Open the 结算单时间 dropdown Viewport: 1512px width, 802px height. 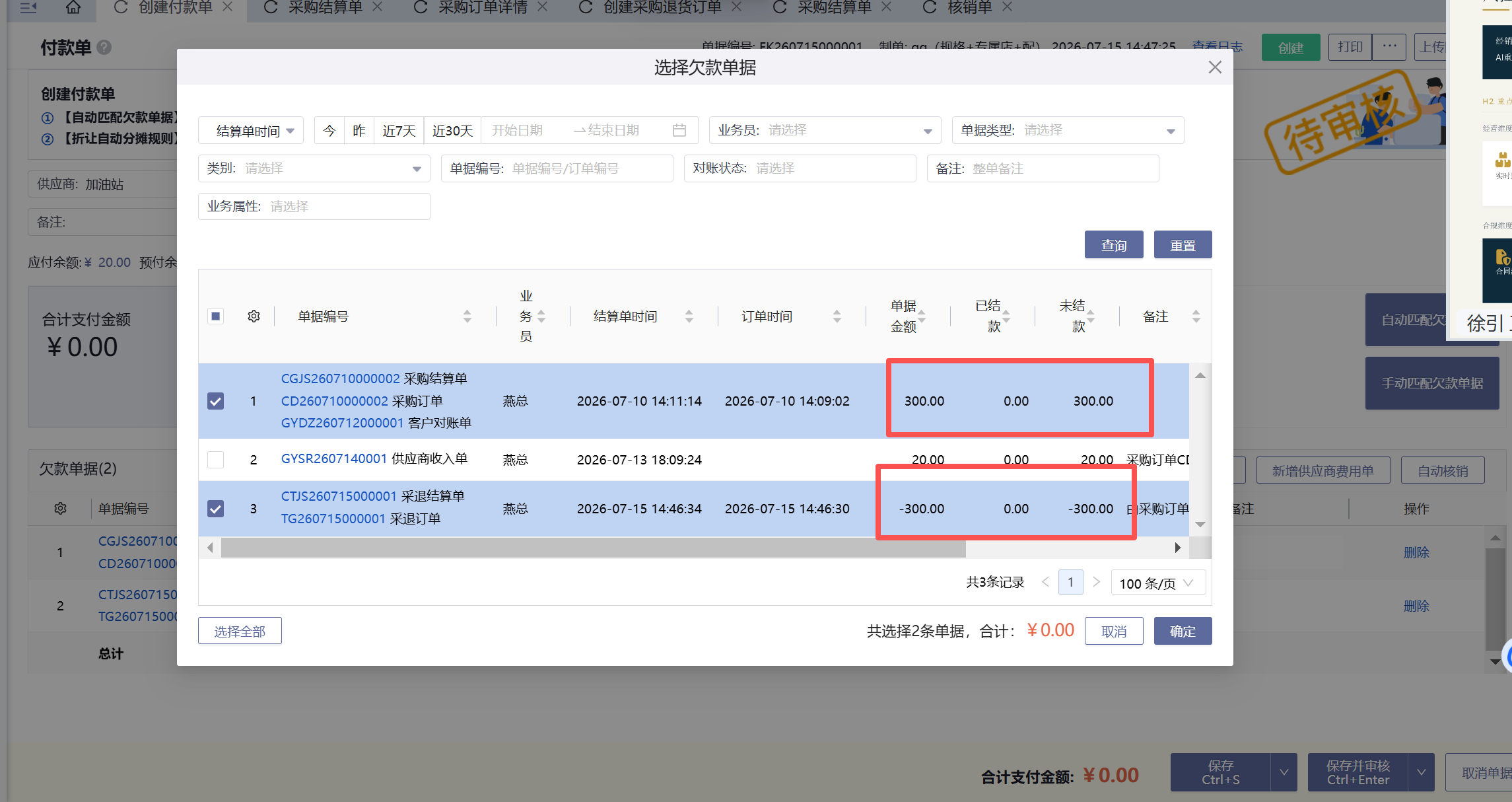251,130
